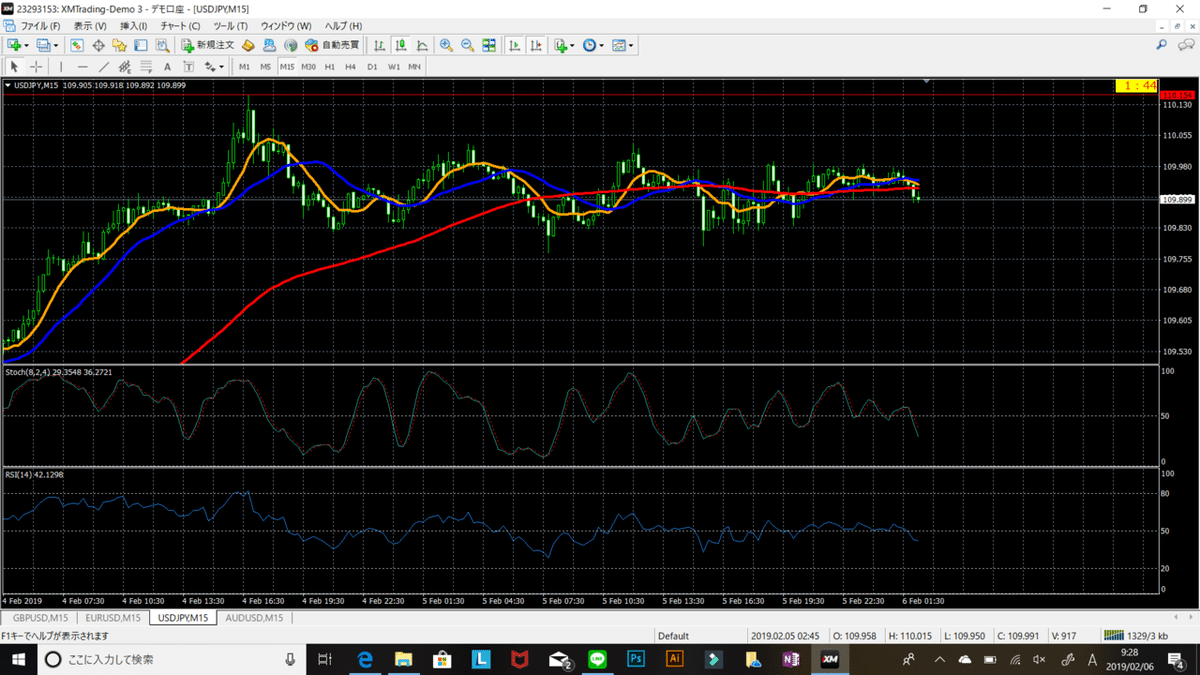Open the Strategy Tester icon
The width and height of the screenshot is (1200, 675).
162,45
